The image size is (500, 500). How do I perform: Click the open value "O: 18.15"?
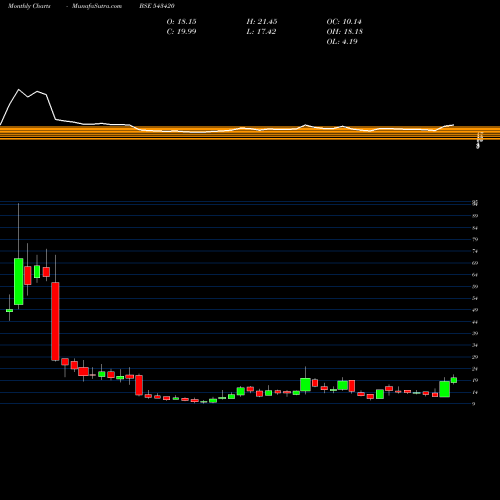tap(182, 22)
